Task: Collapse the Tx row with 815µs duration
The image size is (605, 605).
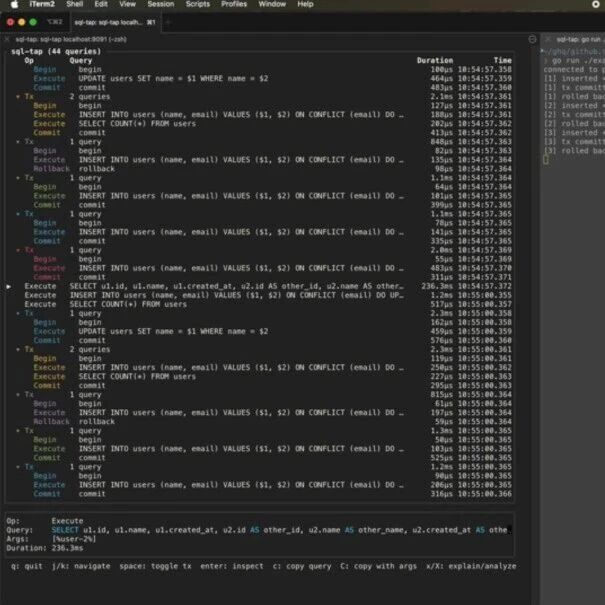Action: click(x=18, y=395)
